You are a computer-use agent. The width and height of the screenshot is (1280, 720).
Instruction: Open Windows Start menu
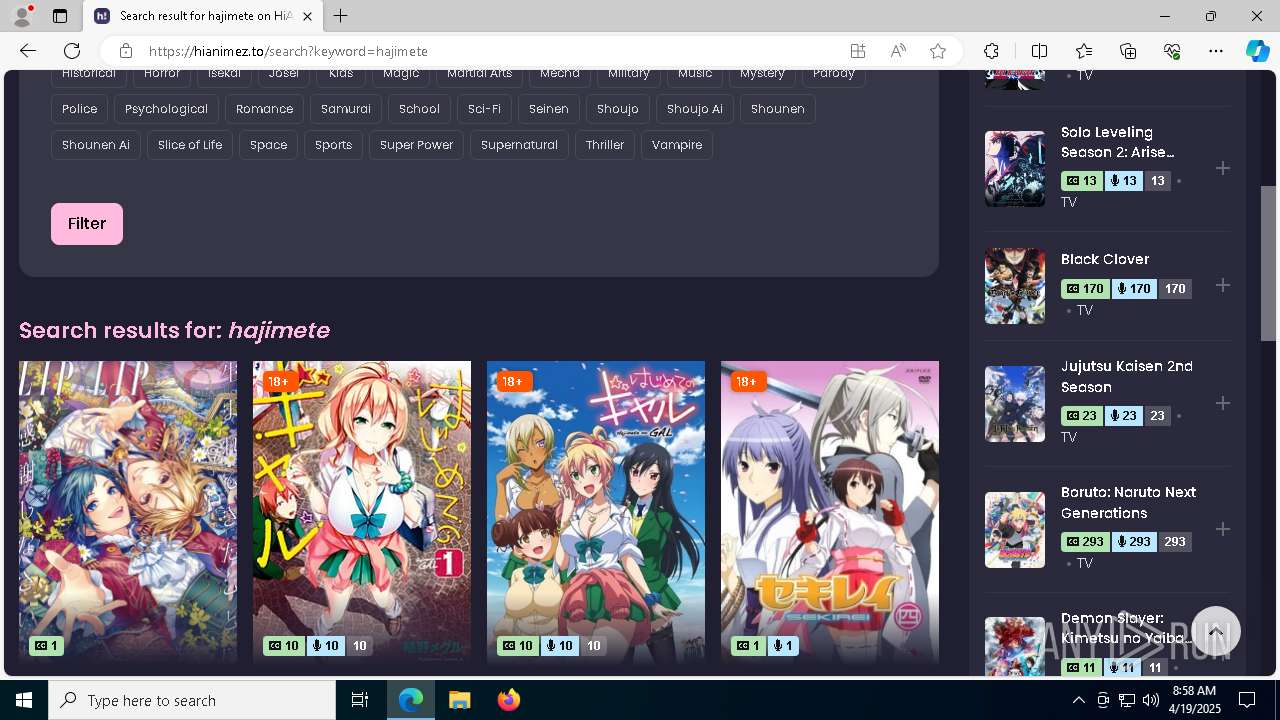24,700
